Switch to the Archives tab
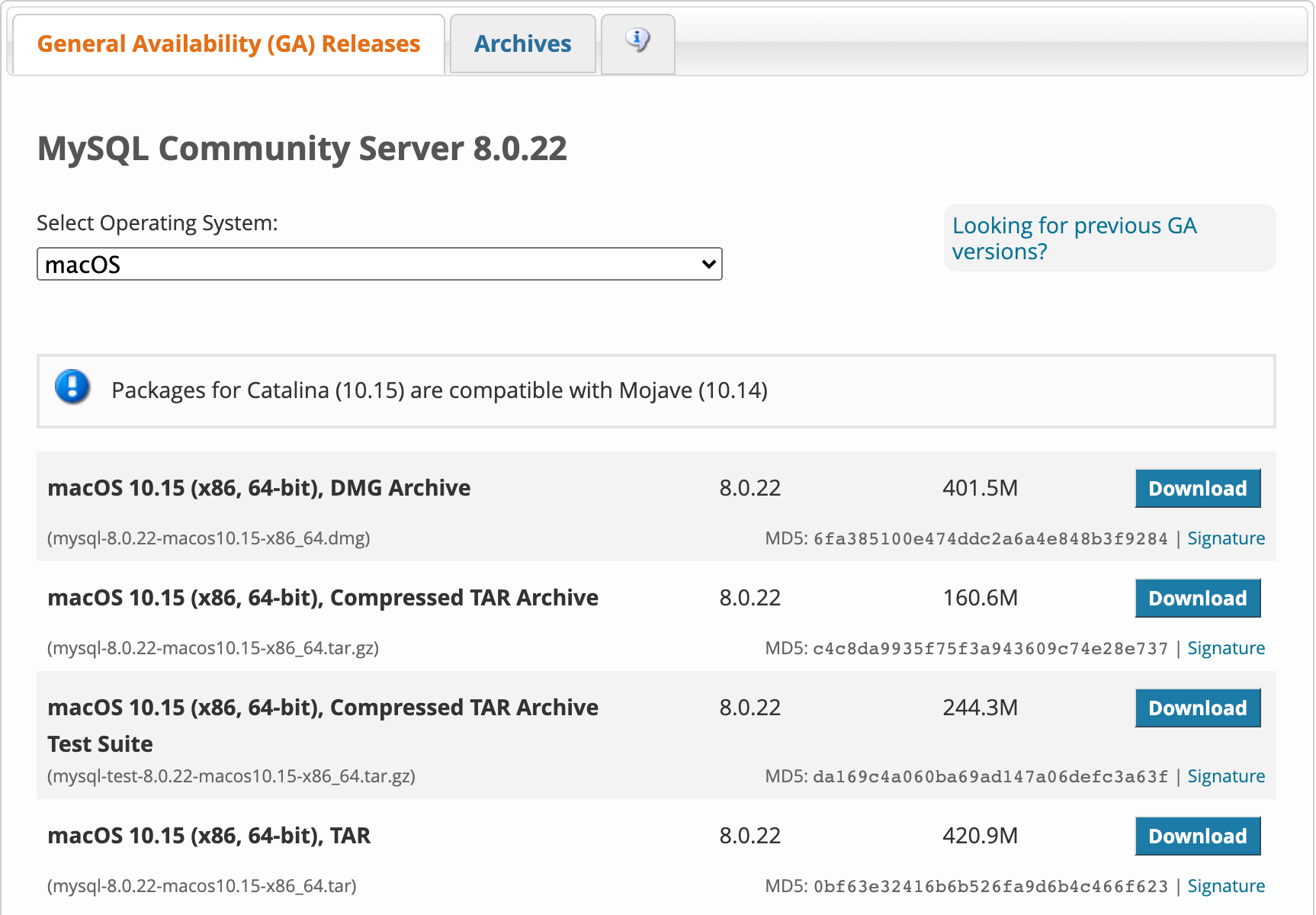Viewport: 1316px width, 915px height. click(x=522, y=44)
